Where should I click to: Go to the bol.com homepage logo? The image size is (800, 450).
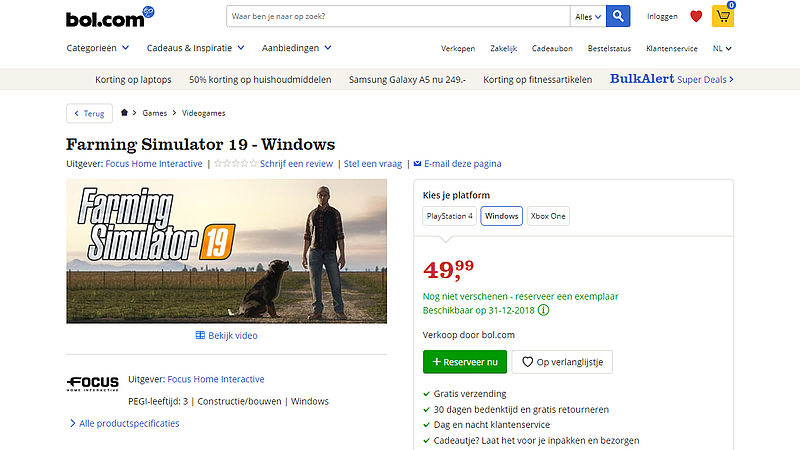(x=110, y=17)
